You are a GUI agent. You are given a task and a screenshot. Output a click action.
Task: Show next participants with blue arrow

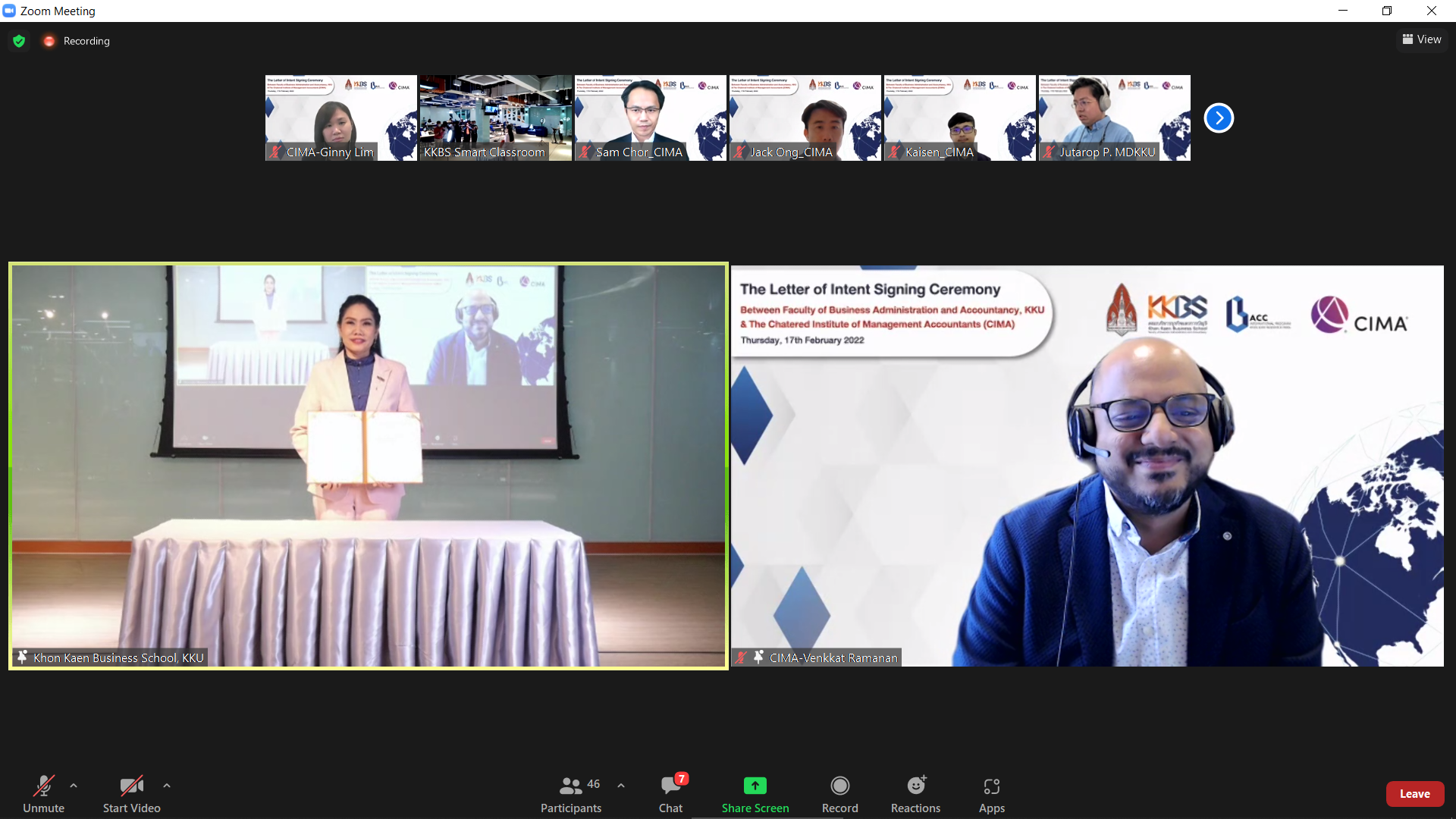(1219, 118)
